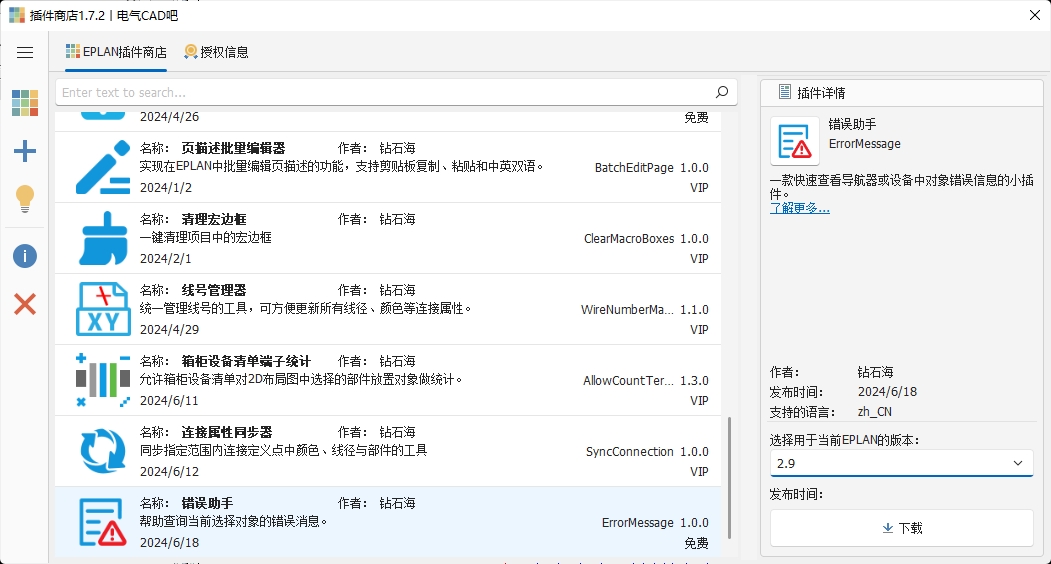Click the lightbulb tips icon
Viewport: 1051px width, 564px height.
pos(25,199)
